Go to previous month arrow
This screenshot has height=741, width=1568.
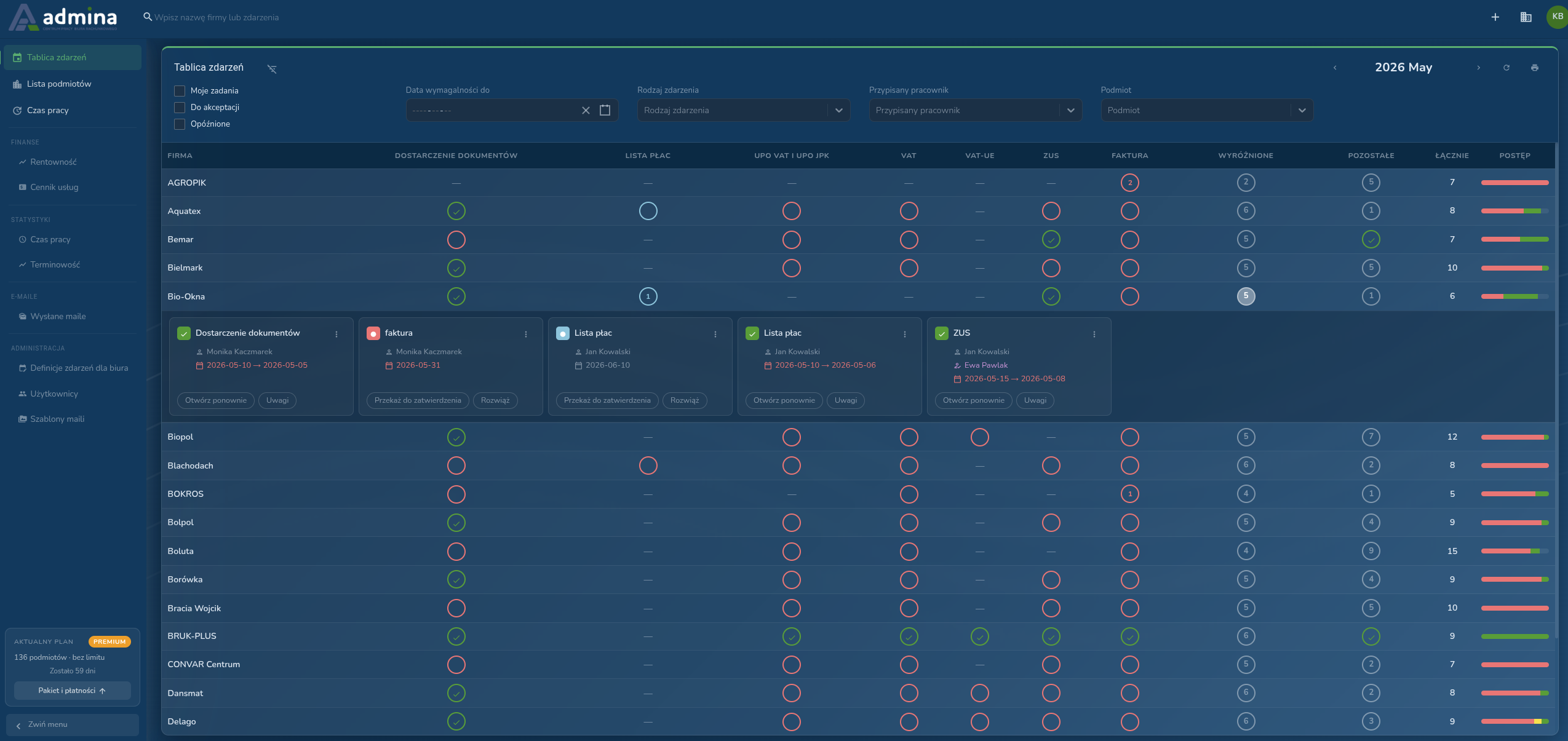coord(1334,68)
